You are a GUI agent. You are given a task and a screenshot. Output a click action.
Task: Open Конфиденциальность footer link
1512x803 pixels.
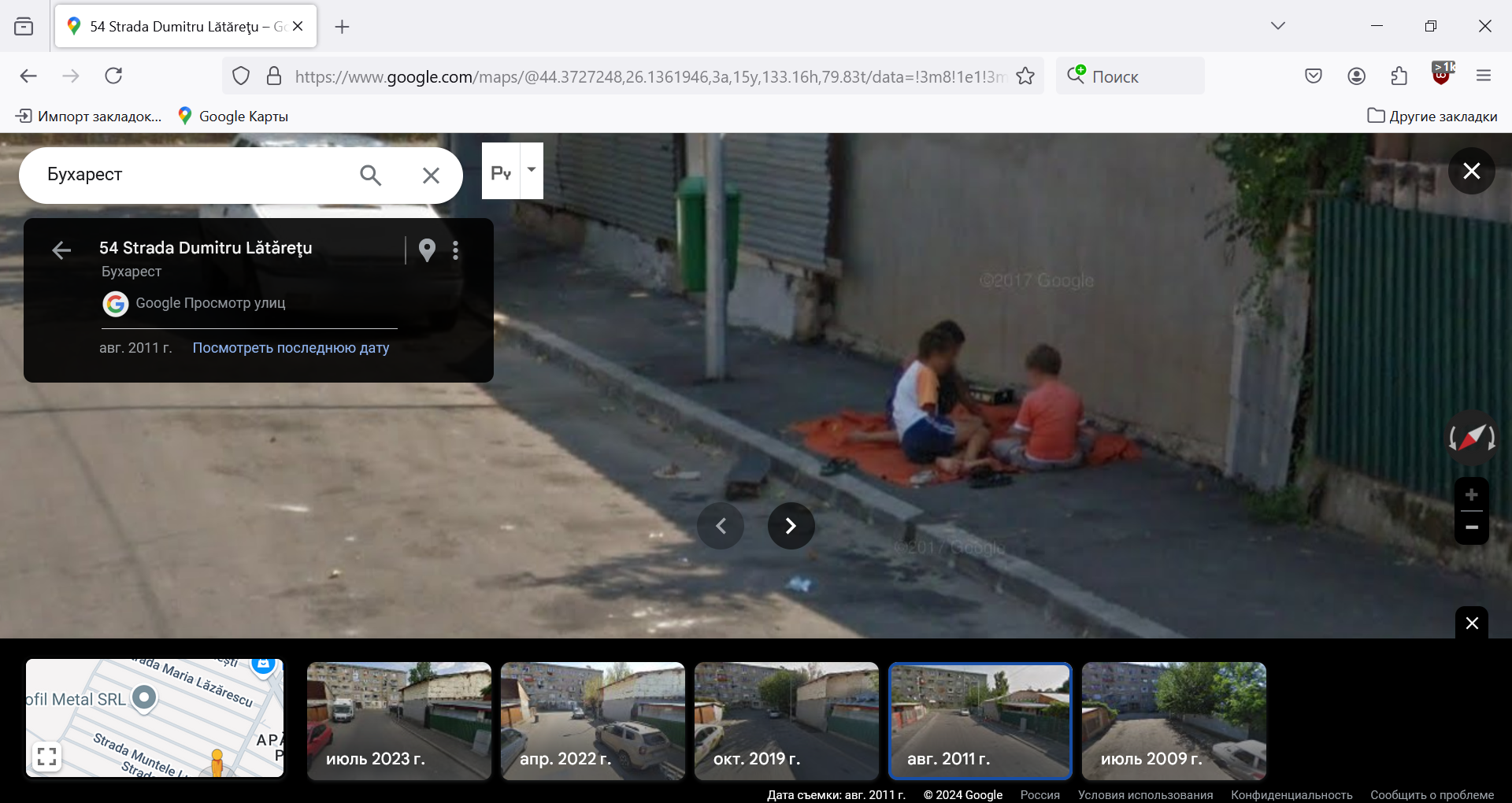click(x=1291, y=795)
